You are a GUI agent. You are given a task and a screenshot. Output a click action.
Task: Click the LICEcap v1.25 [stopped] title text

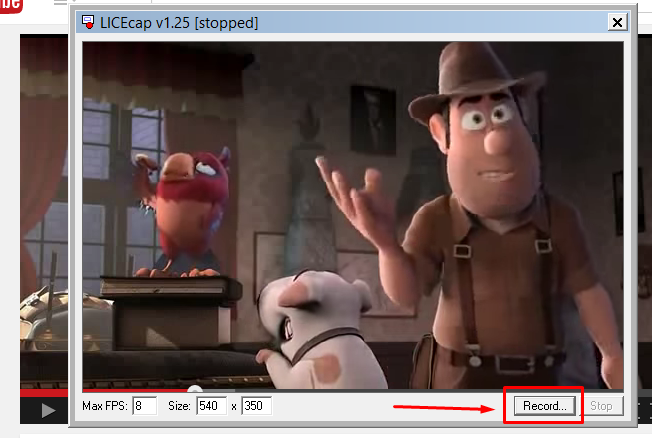coord(179,22)
